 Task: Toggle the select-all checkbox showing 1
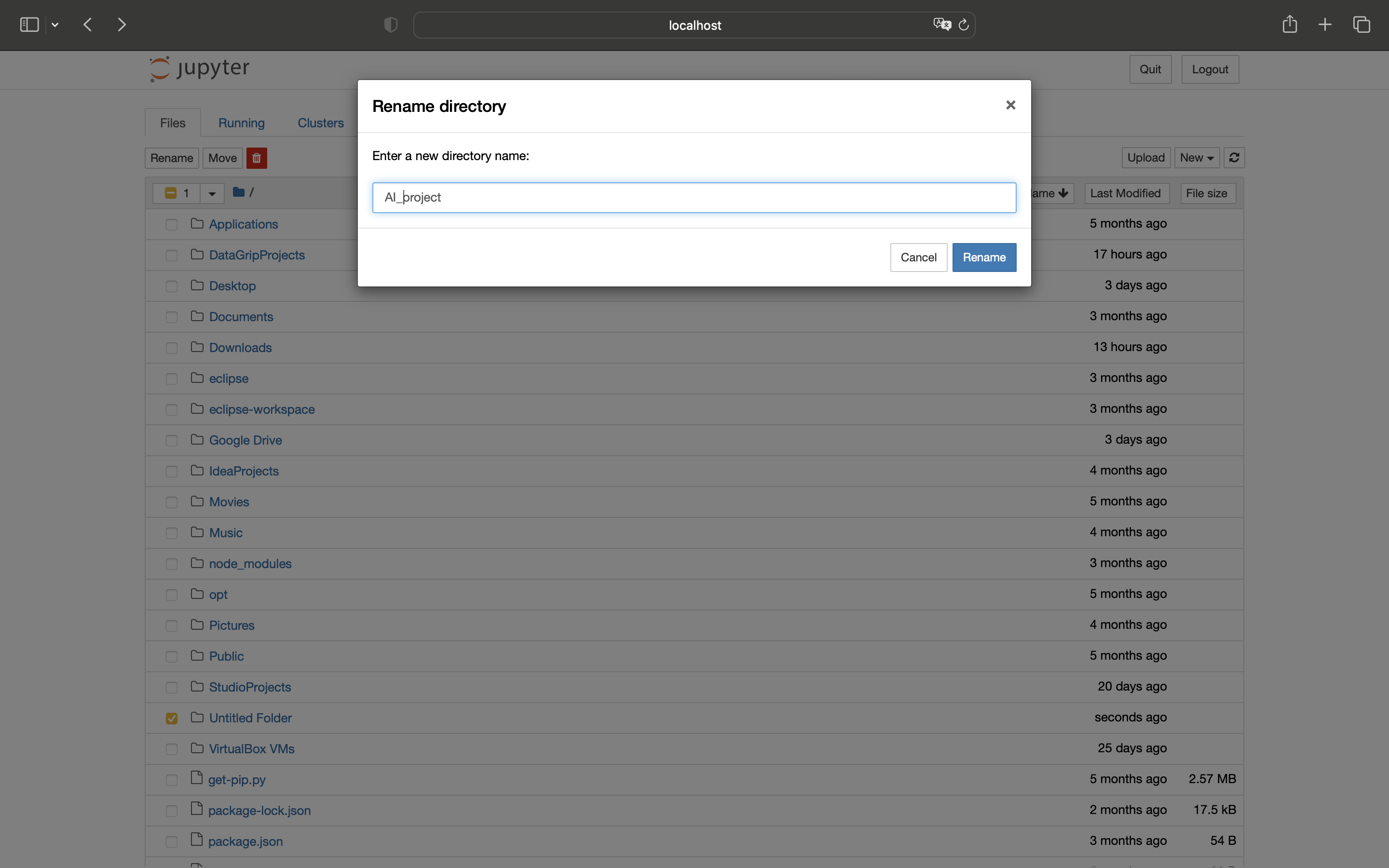[x=170, y=193]
